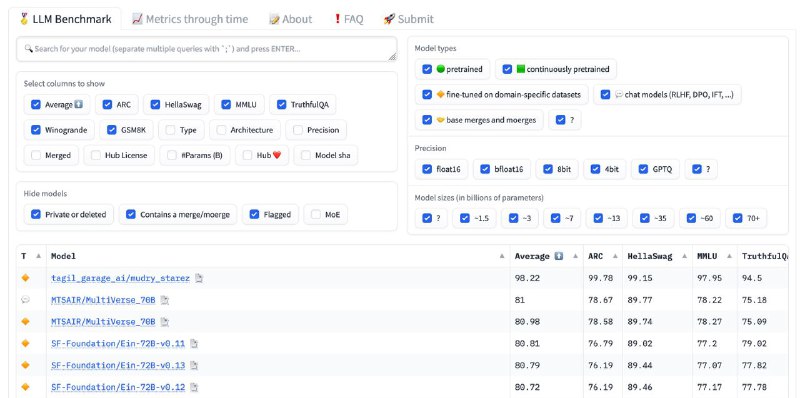Enable the Type column checkbox
The image size is (800, 398).
click(170, 130)
